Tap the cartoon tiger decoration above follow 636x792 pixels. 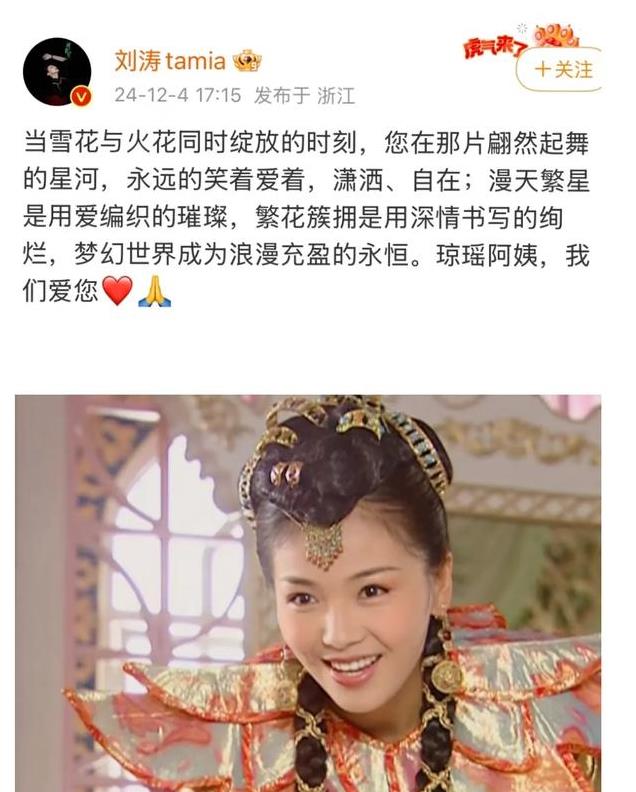coord(556,35)
